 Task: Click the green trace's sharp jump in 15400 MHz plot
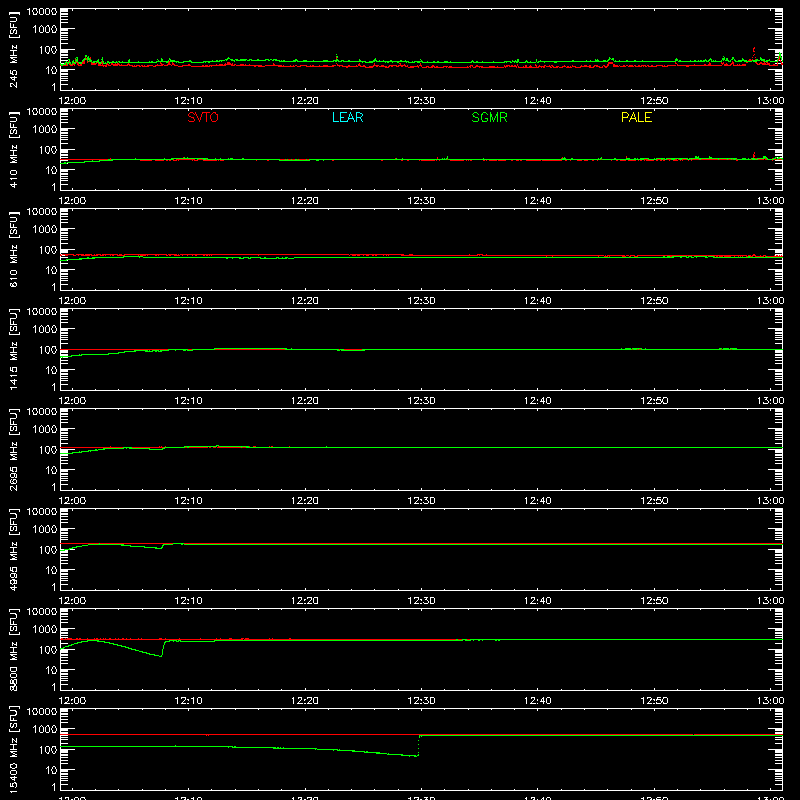click(x=419, y=745)
